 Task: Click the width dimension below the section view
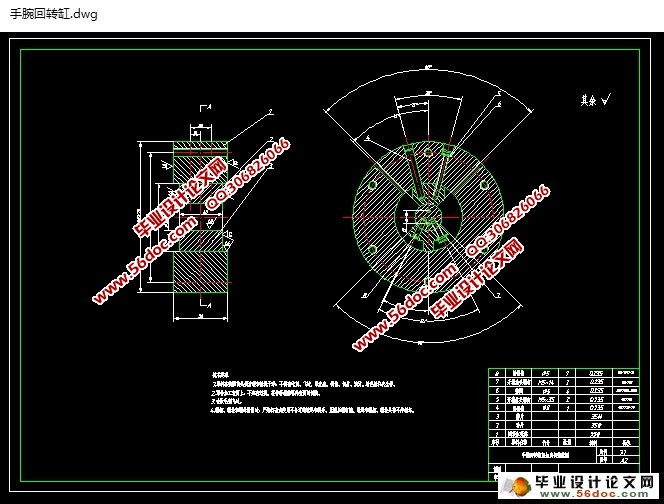tap(201, 318)
